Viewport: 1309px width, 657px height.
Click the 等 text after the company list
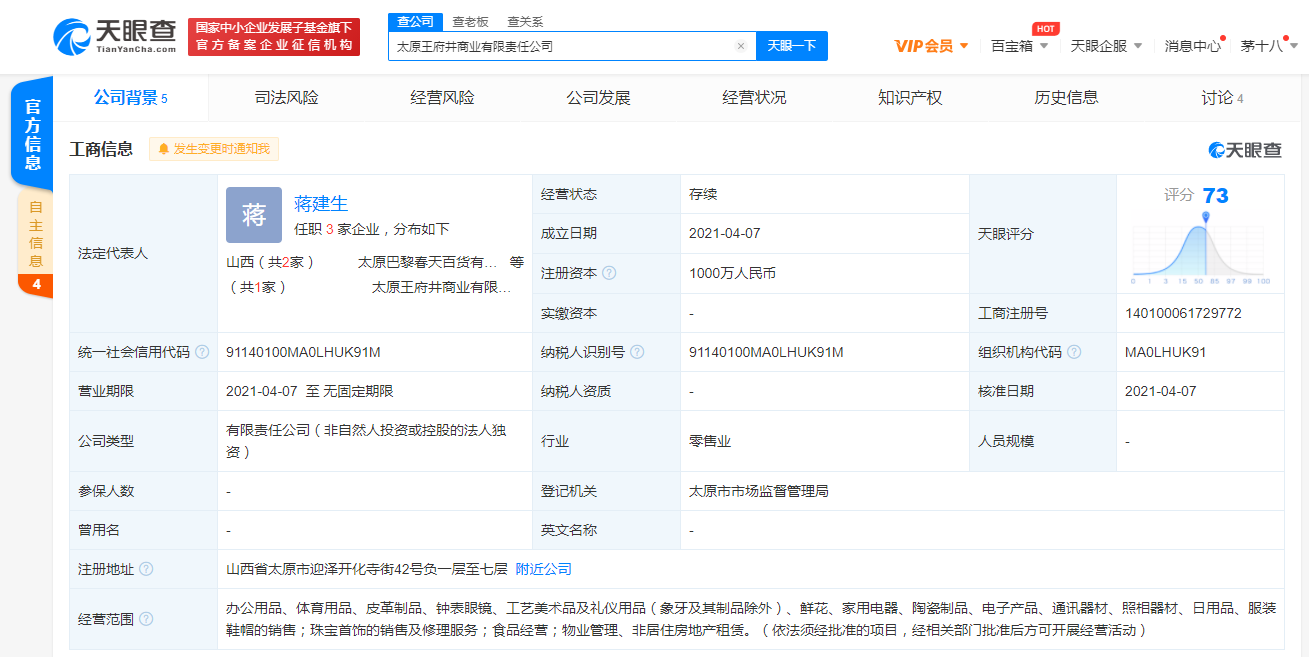coord(517,262)
